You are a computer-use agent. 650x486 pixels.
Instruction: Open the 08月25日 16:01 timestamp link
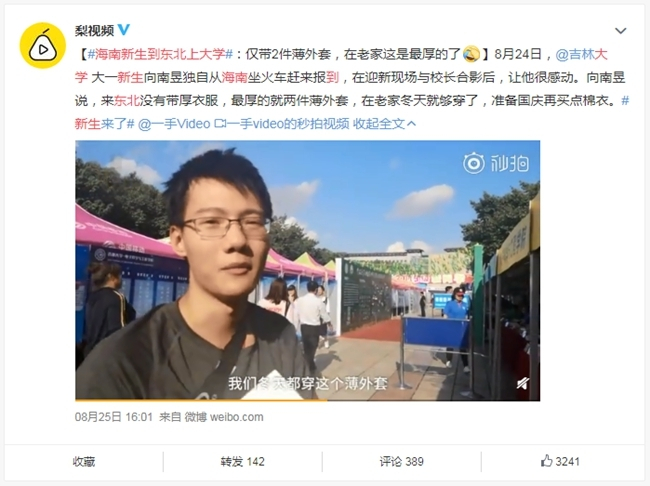(x=114, y=417)
